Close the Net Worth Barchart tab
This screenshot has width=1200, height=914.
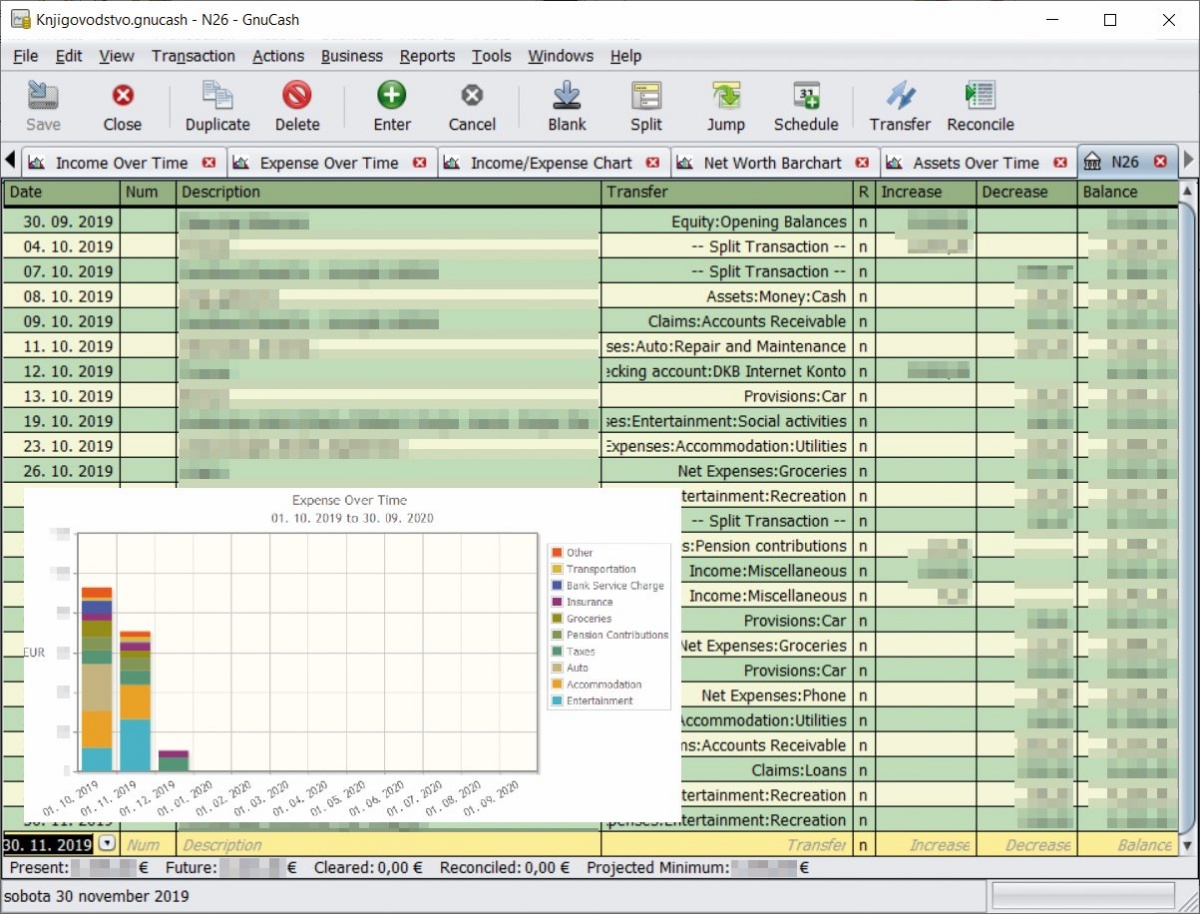pyautogui.click(x=862, y=163)
